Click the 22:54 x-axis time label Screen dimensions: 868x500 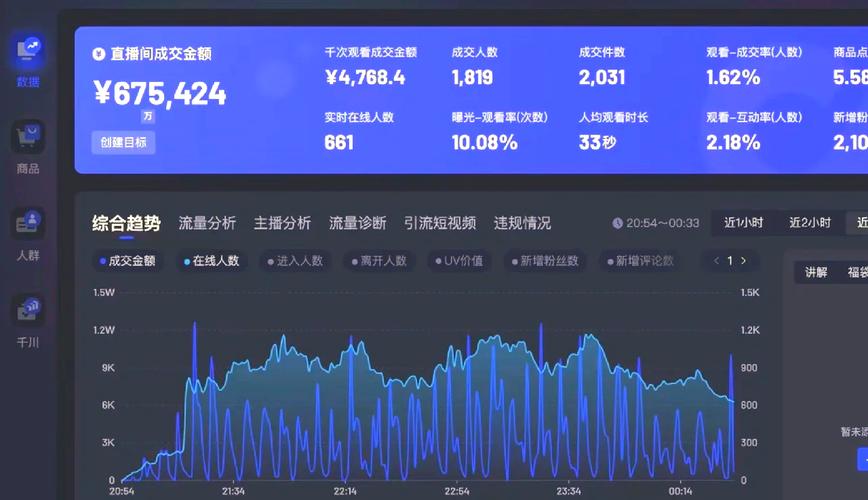click(457, 491)
